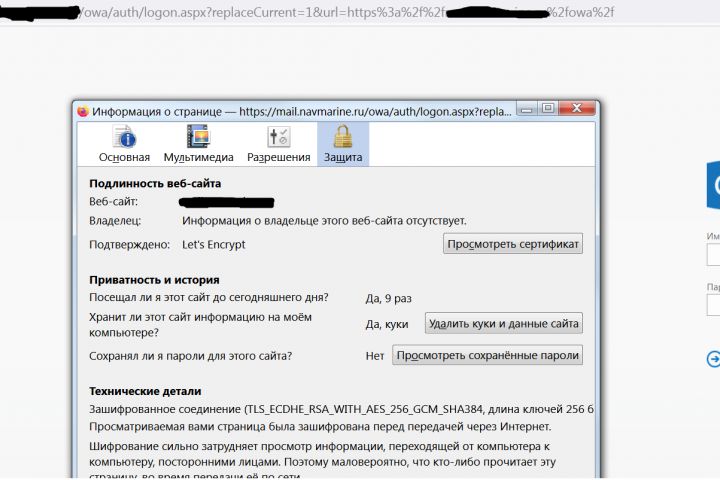
Task: Click the owner info missing text
Action: click(324, 221)
